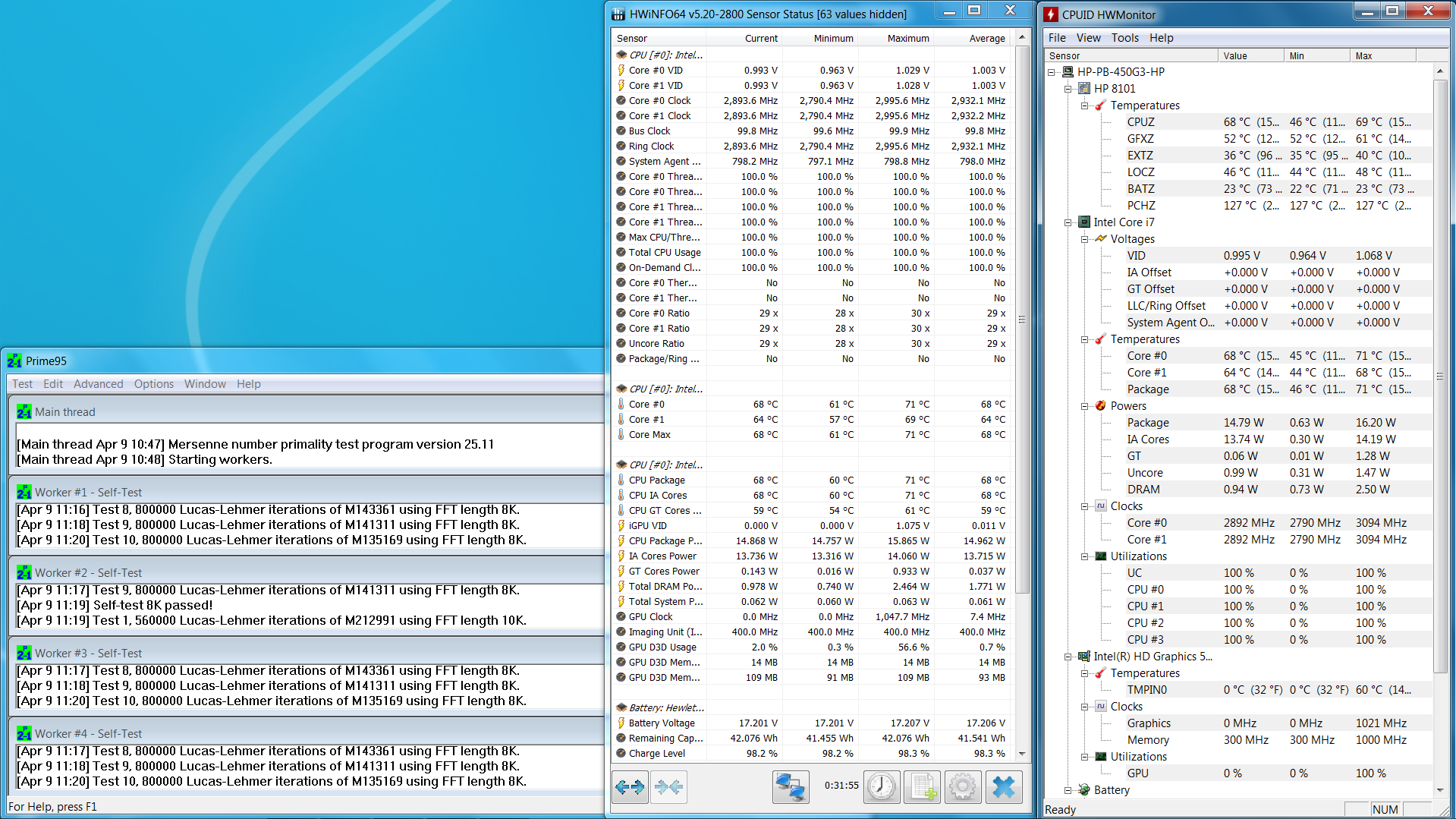The image size is (1456, 819).
Task: Open HWiNFO remote network monitors icon
Action: click(791, 787)
